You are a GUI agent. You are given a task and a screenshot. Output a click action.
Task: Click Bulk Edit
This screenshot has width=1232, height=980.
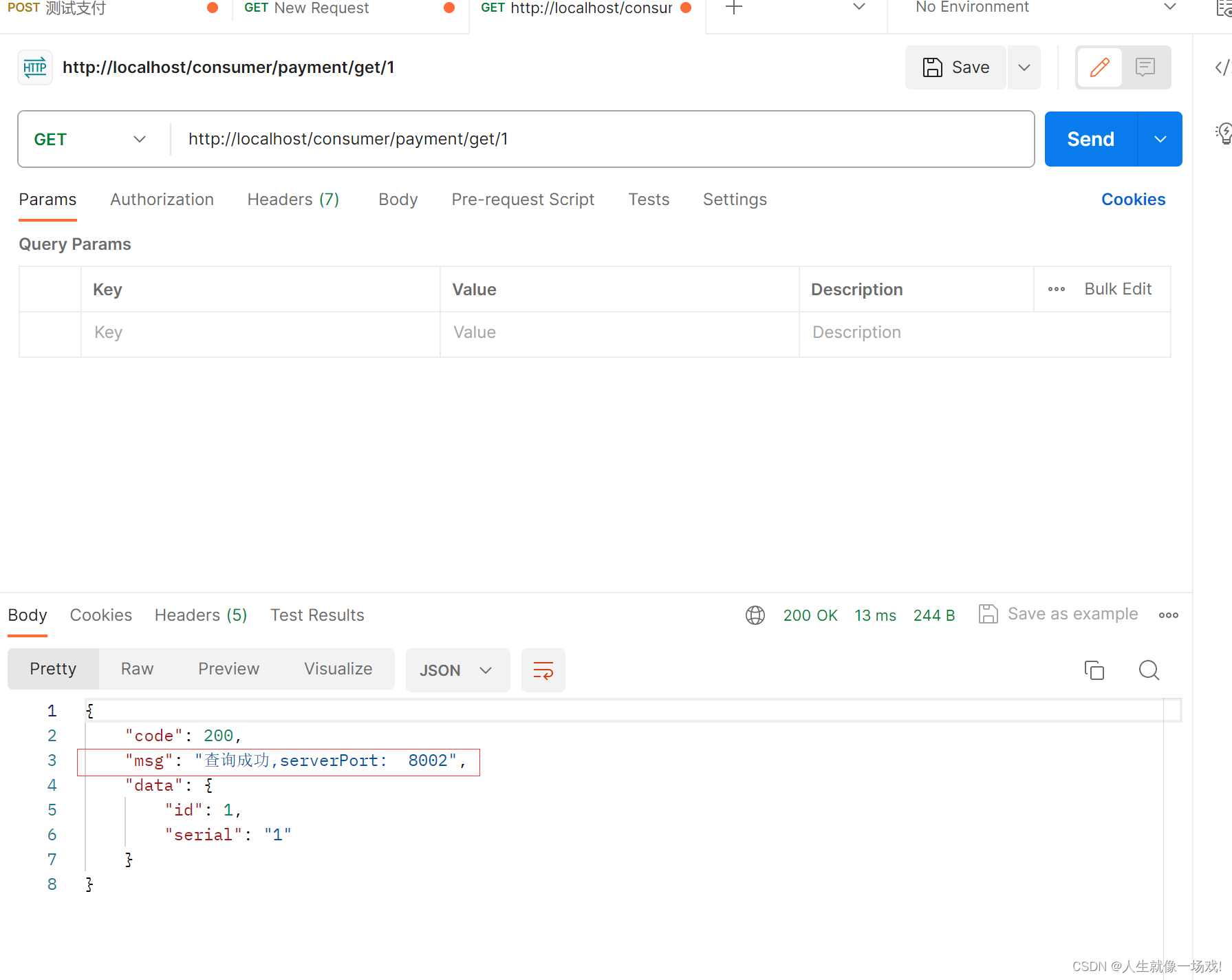click(1118, 289)
